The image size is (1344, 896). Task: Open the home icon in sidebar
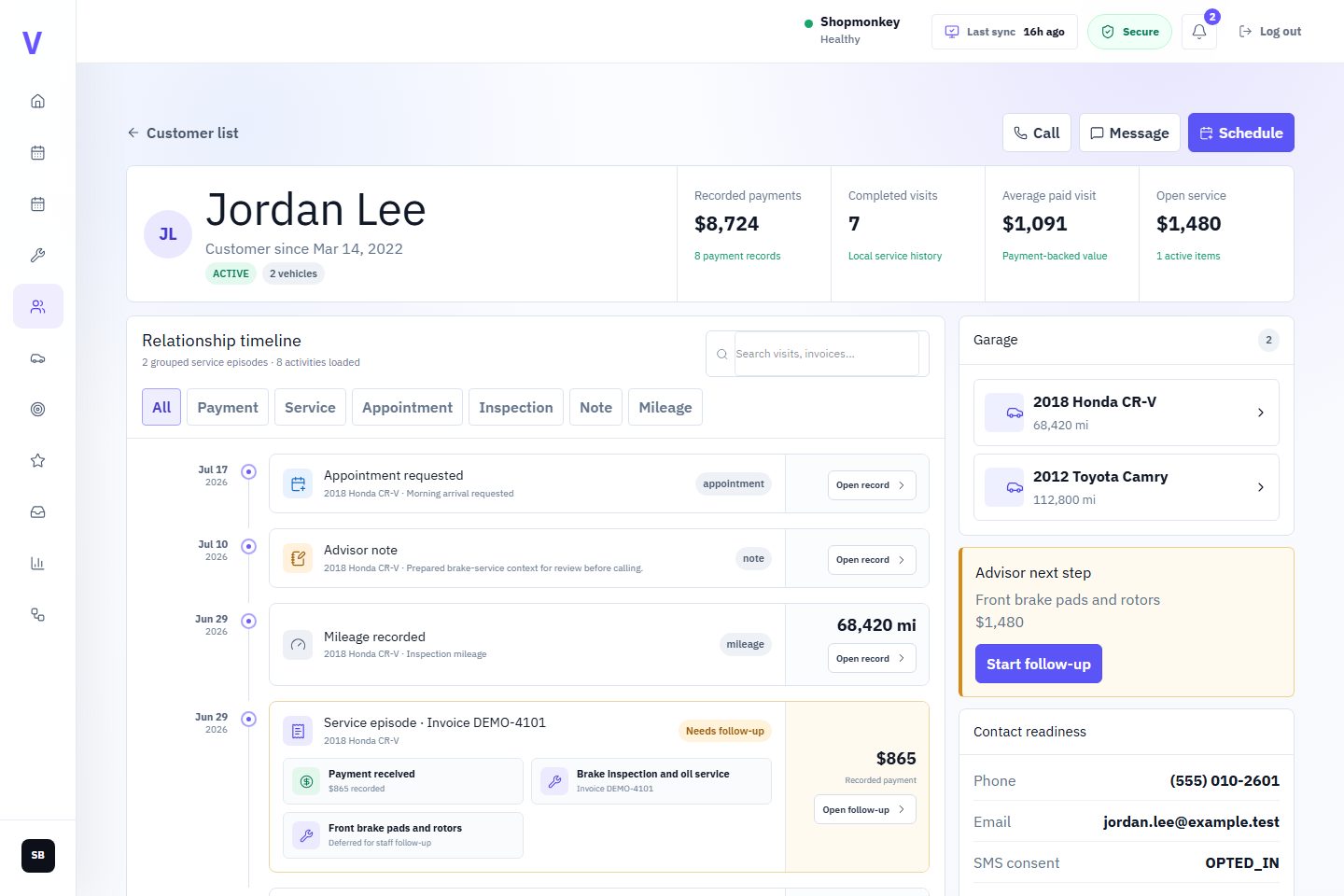pyautogui.click(x=37, y=101)
